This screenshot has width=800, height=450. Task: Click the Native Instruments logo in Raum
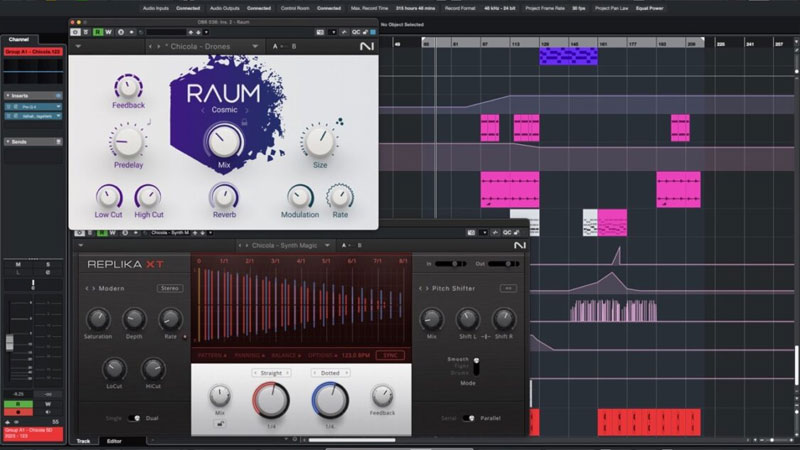coord(366,46)
